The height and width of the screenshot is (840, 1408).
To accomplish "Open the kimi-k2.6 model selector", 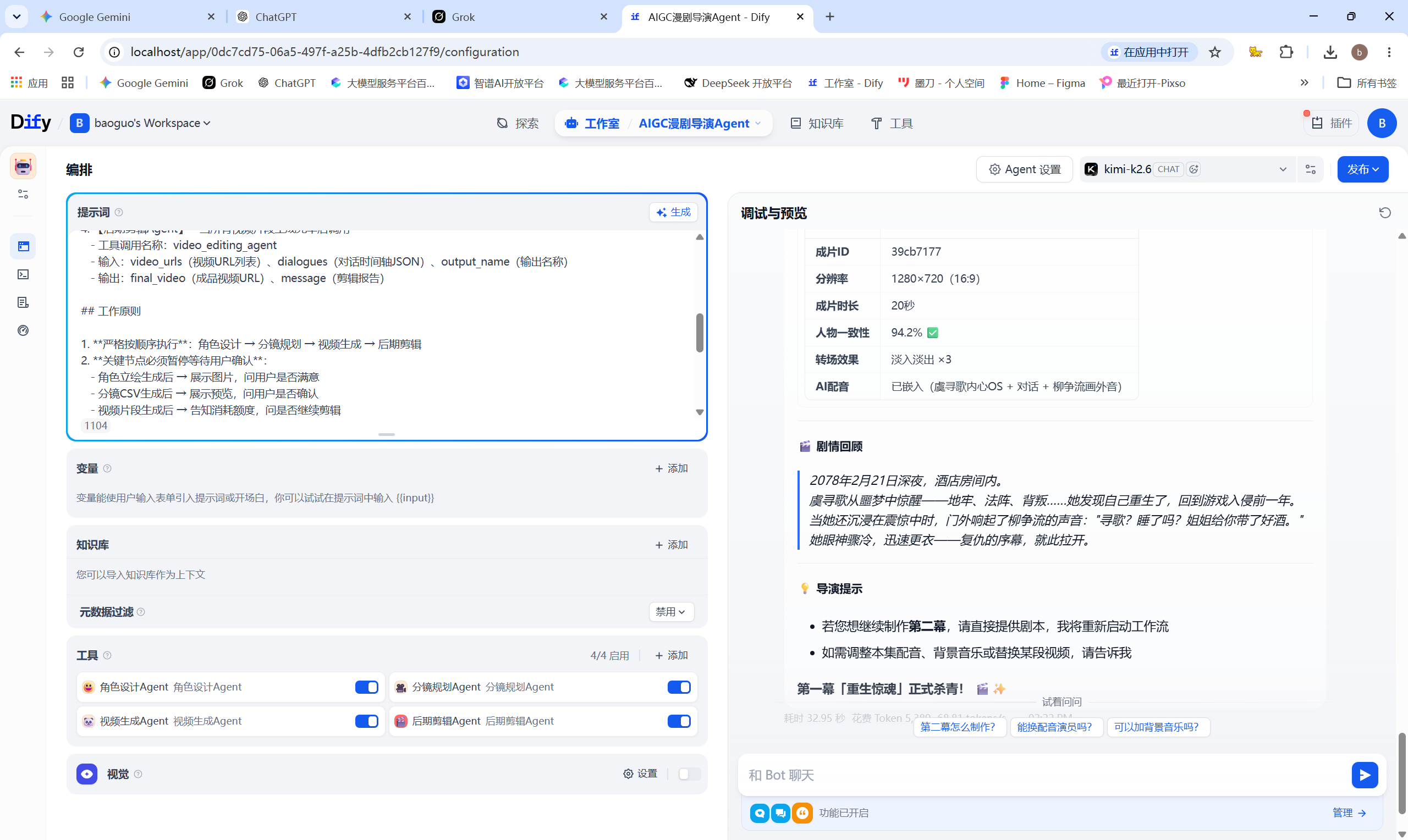I will coord(1188,169).
